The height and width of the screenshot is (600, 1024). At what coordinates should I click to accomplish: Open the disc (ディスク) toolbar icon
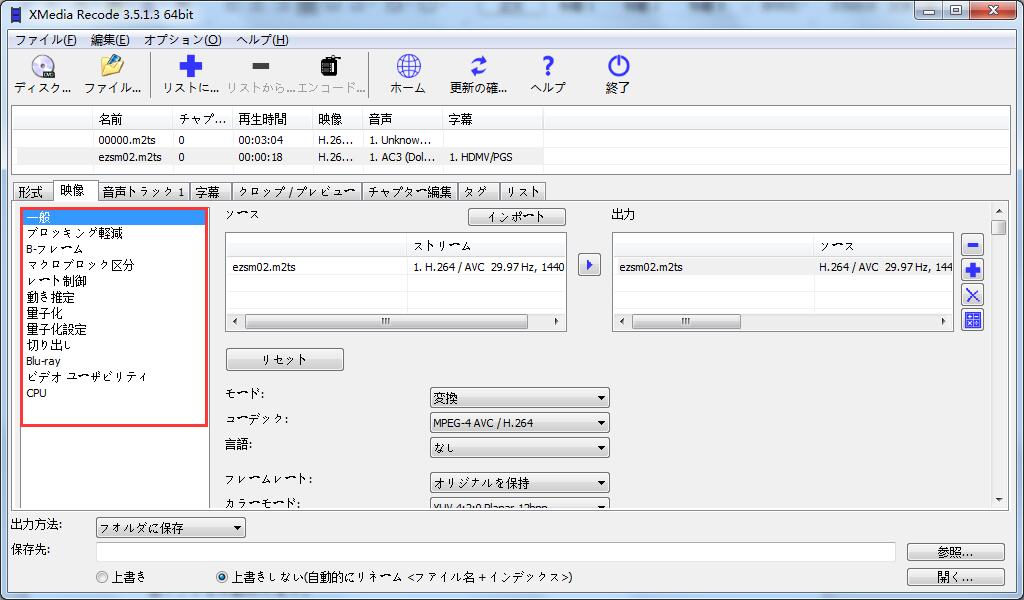click(x=43, y=74)
